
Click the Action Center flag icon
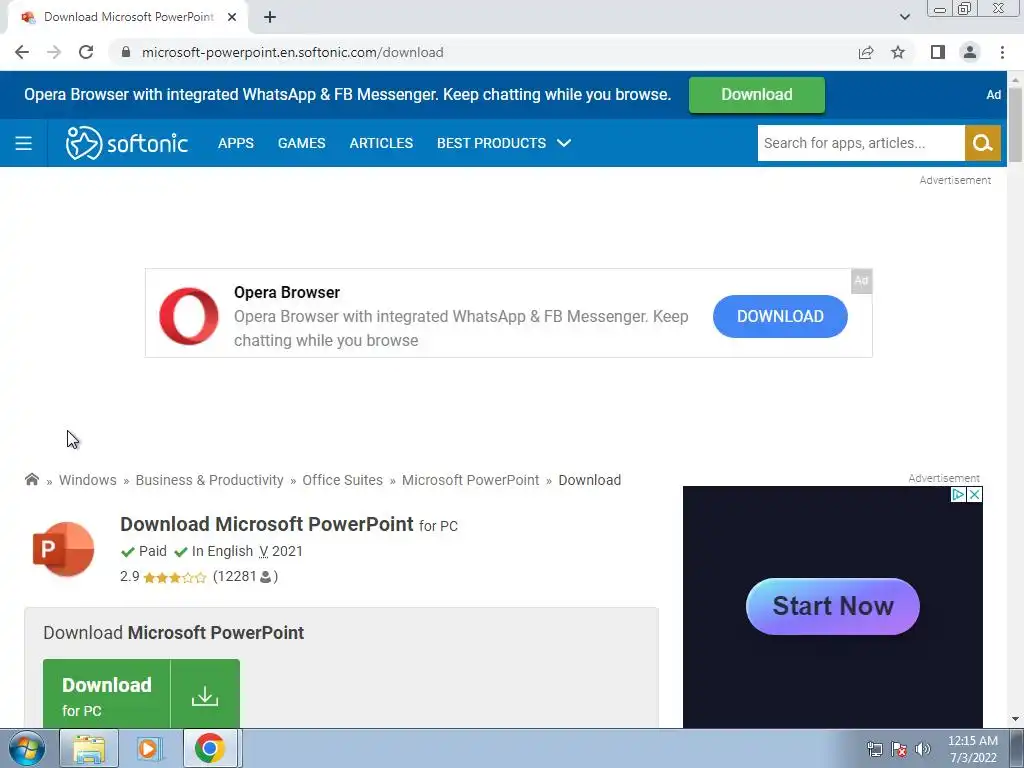tap(899, 749)
